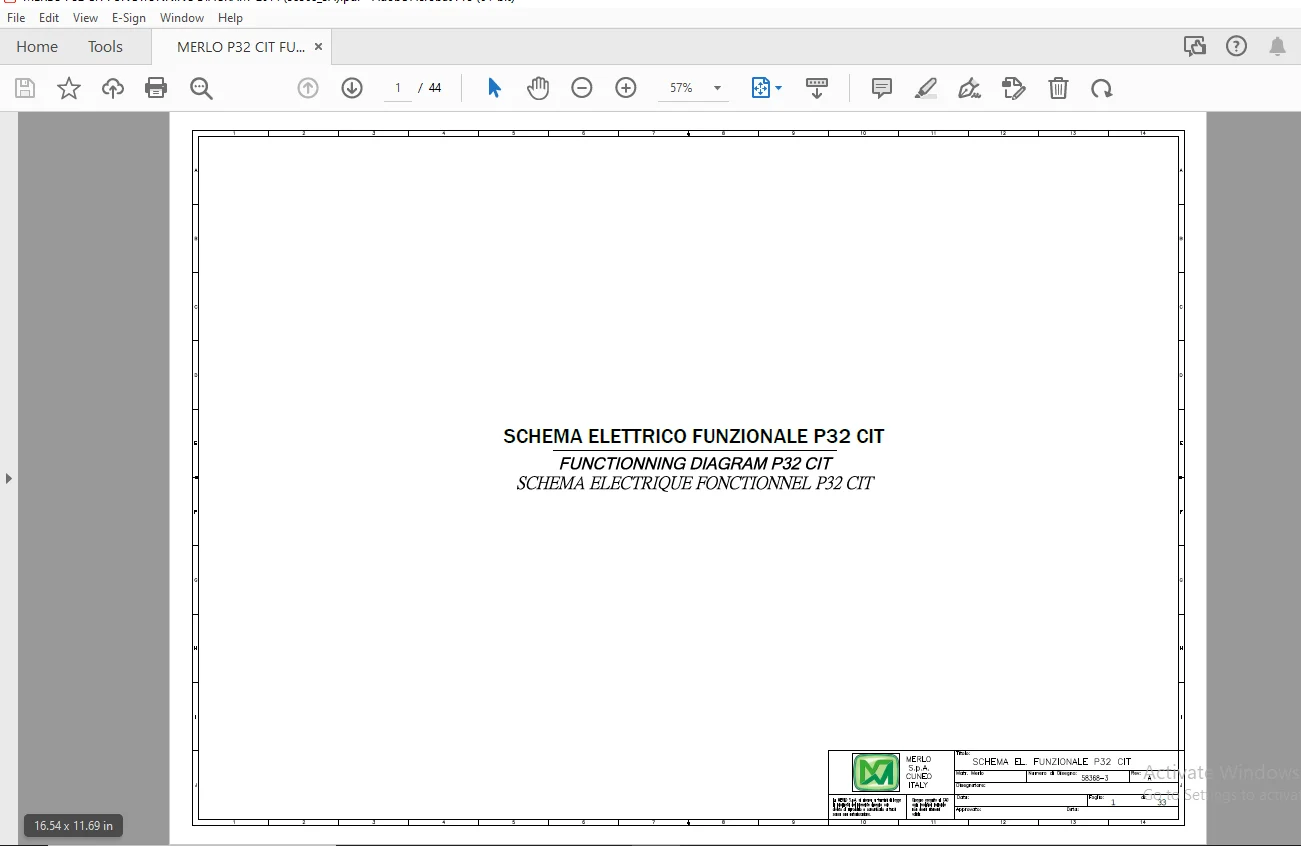Open the scrolling mode toolbar icon

(x=817, y=88)
